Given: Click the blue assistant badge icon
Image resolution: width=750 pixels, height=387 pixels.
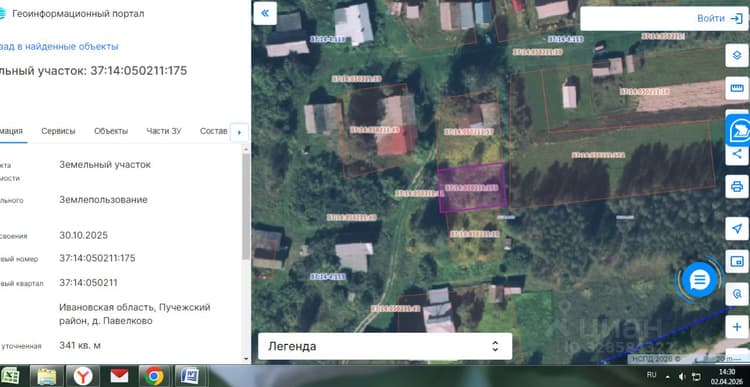Looking at the screenshot, I should point(738,130).
